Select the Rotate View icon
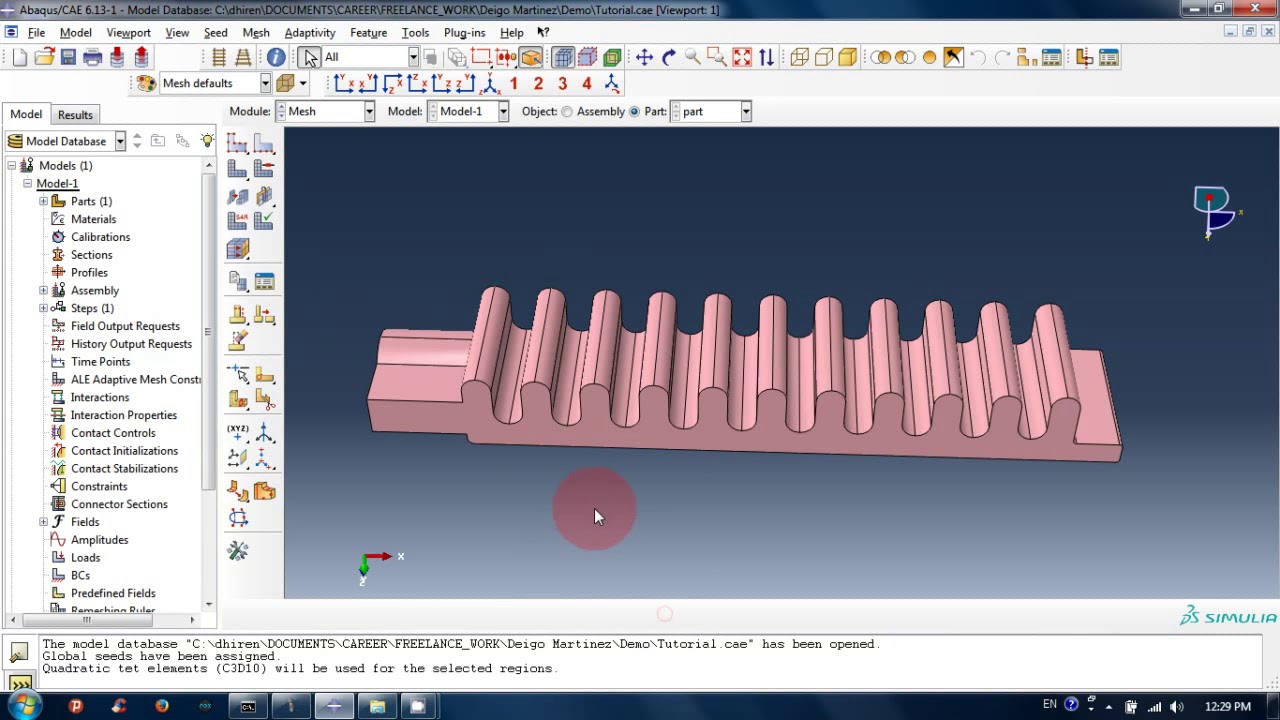Screen dimensions: 1280x720 click(669, 58)
